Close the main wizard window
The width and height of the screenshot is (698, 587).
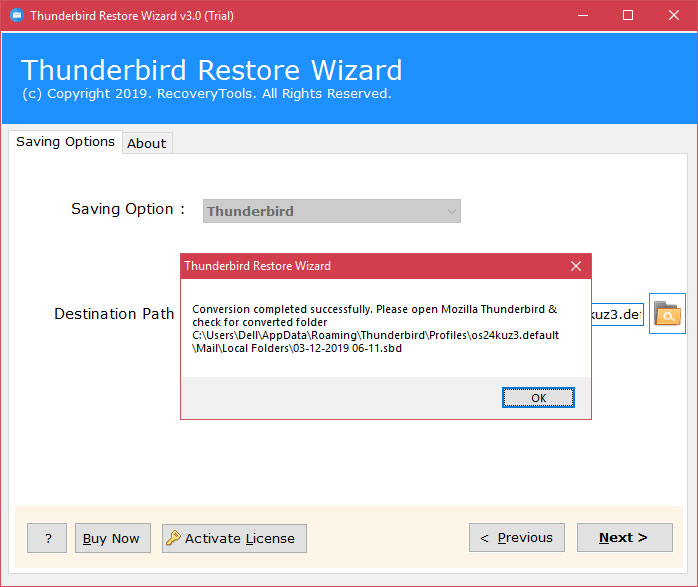point(674,16)
